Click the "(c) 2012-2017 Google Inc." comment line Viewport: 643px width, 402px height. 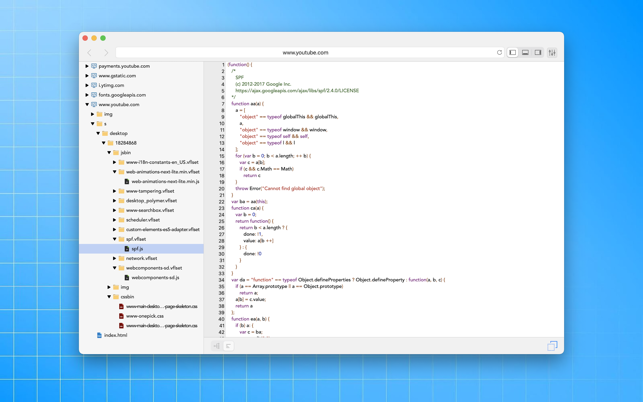coord(263,84)
